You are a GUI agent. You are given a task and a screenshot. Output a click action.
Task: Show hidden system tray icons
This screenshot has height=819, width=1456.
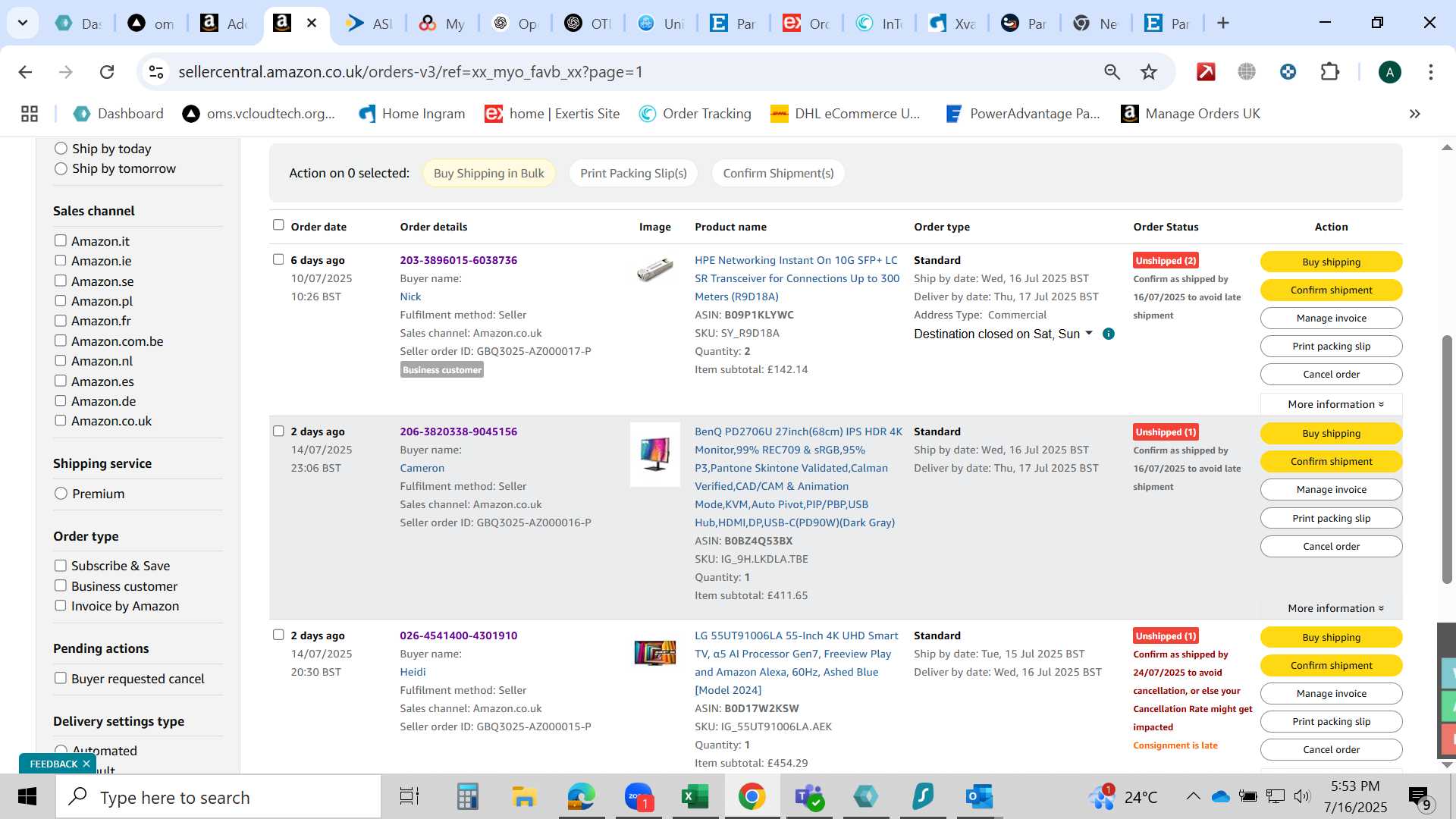(x=1193, y=796)
